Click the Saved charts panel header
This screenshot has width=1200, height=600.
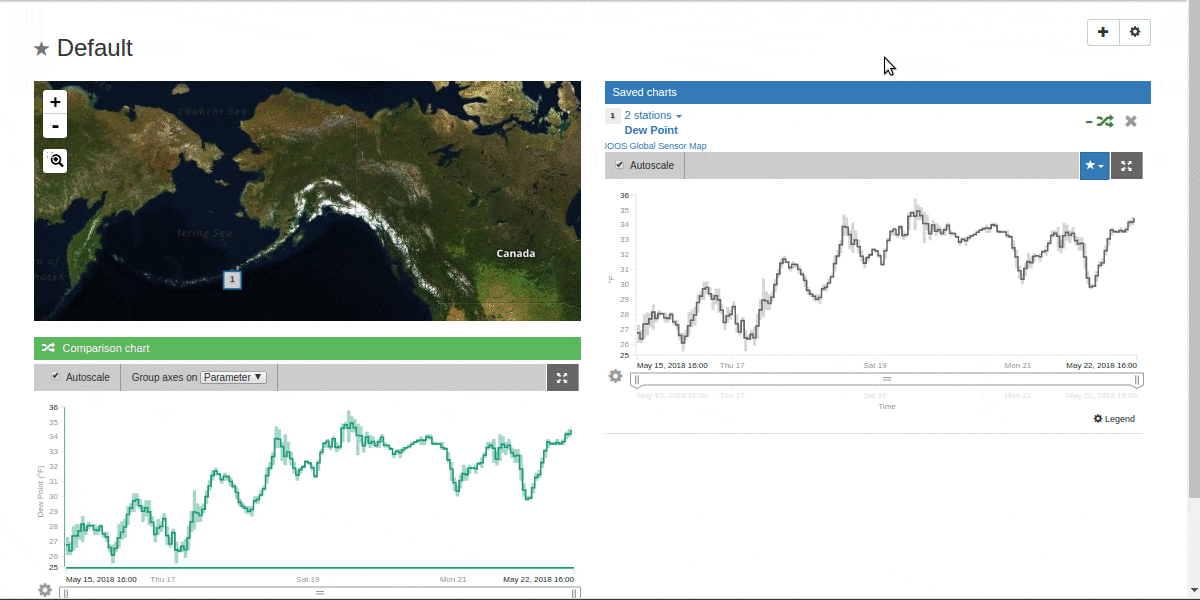878,92
